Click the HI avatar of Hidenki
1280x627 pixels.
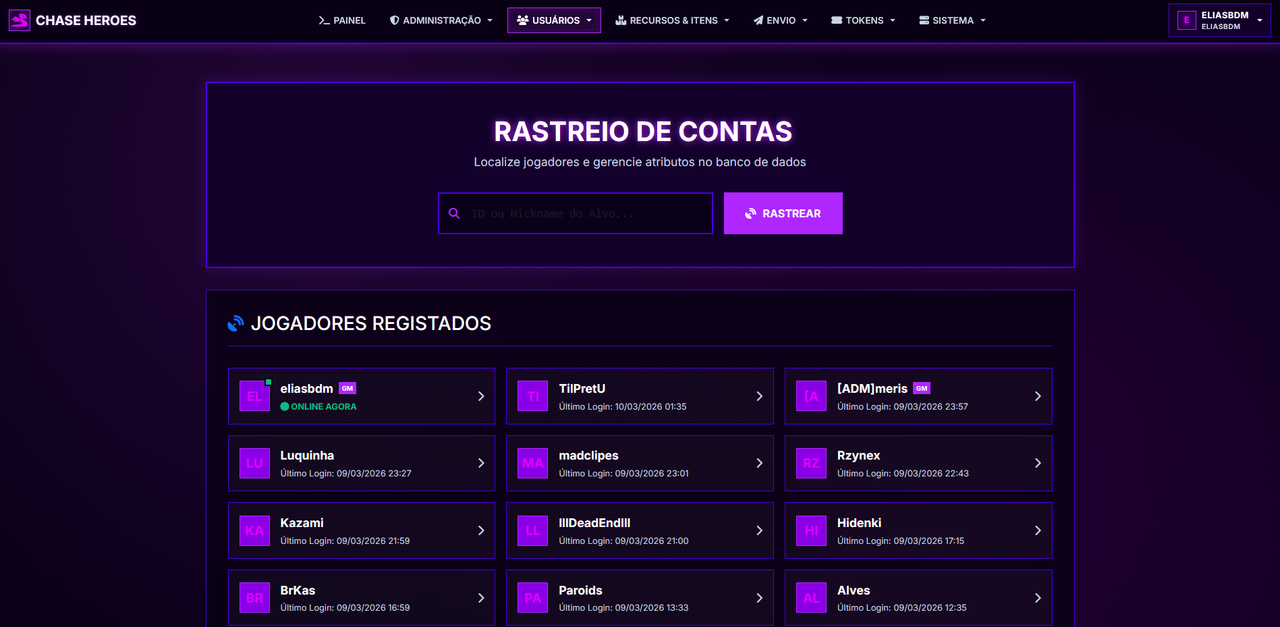(811, 530)
